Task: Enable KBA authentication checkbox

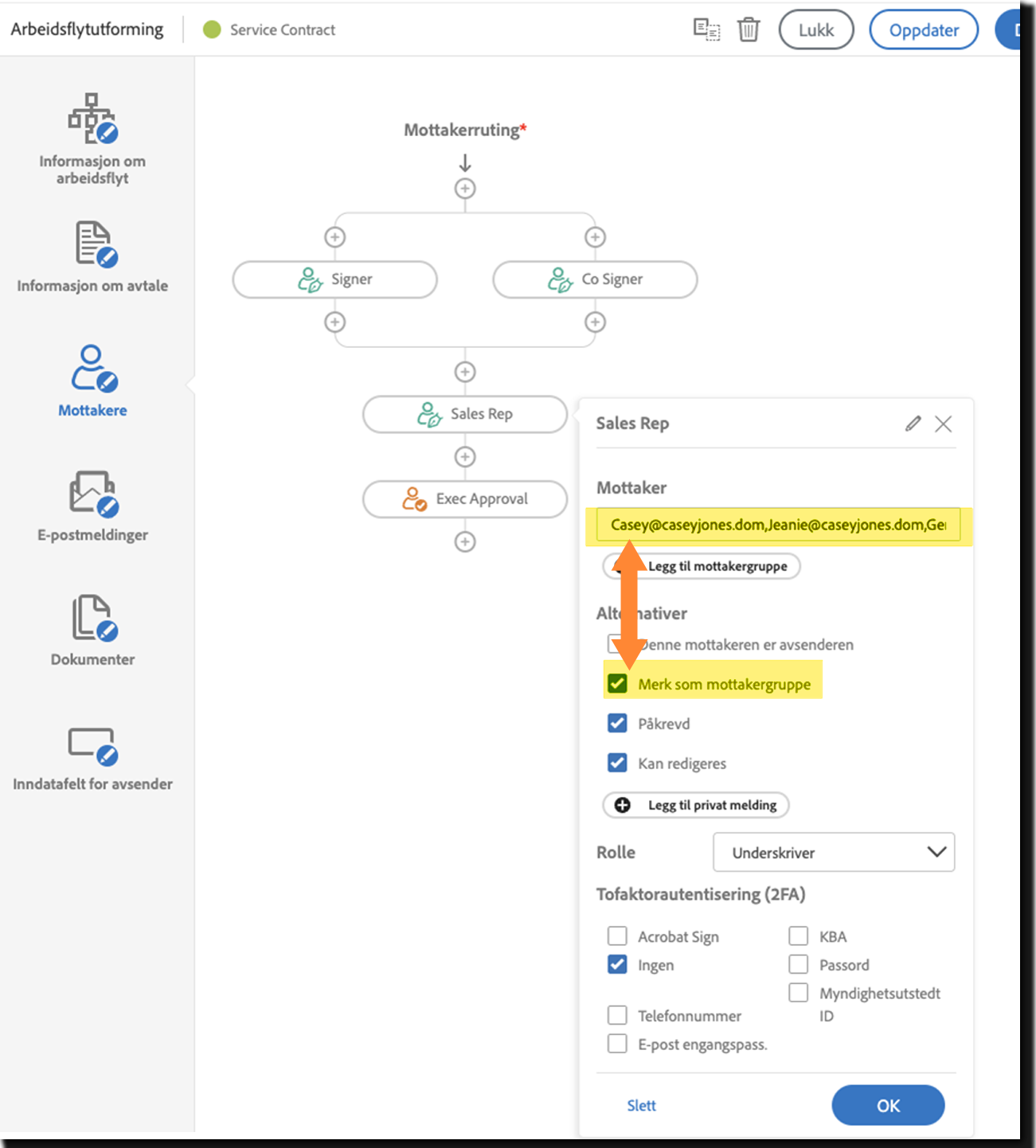Action: point(799,935)
